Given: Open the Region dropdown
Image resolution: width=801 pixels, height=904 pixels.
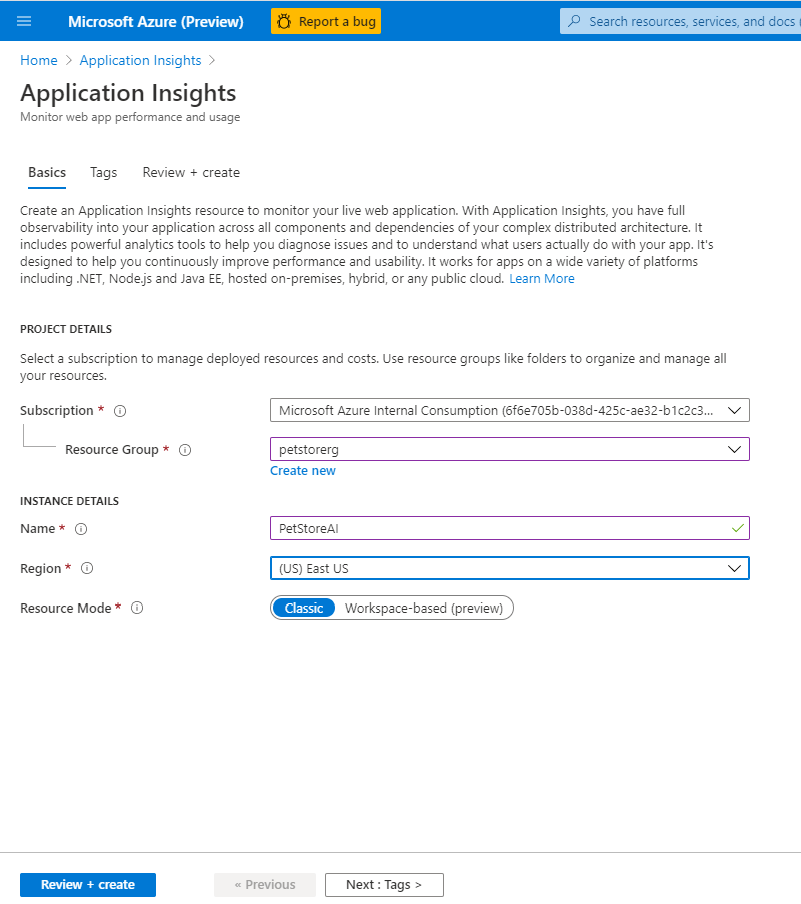Looking at the screenshot, I should click(x=737, y=567).
